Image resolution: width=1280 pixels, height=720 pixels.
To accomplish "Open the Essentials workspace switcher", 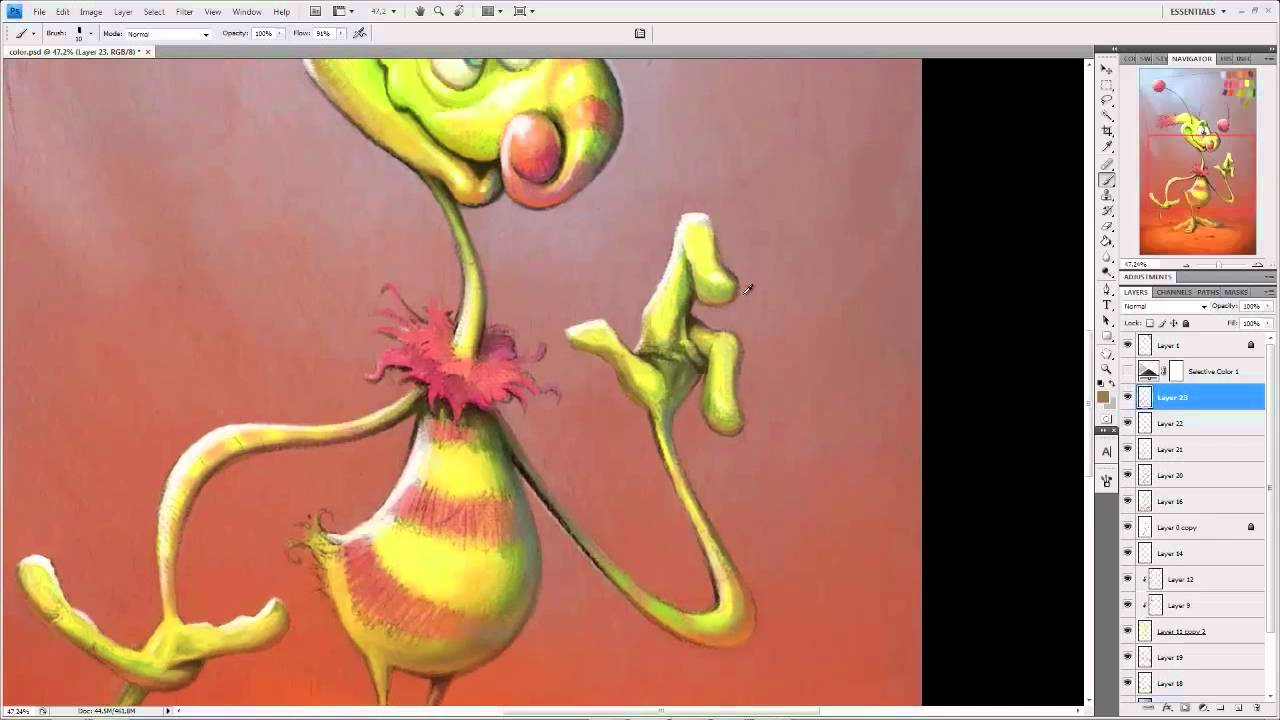I will tap(1198, 11).
